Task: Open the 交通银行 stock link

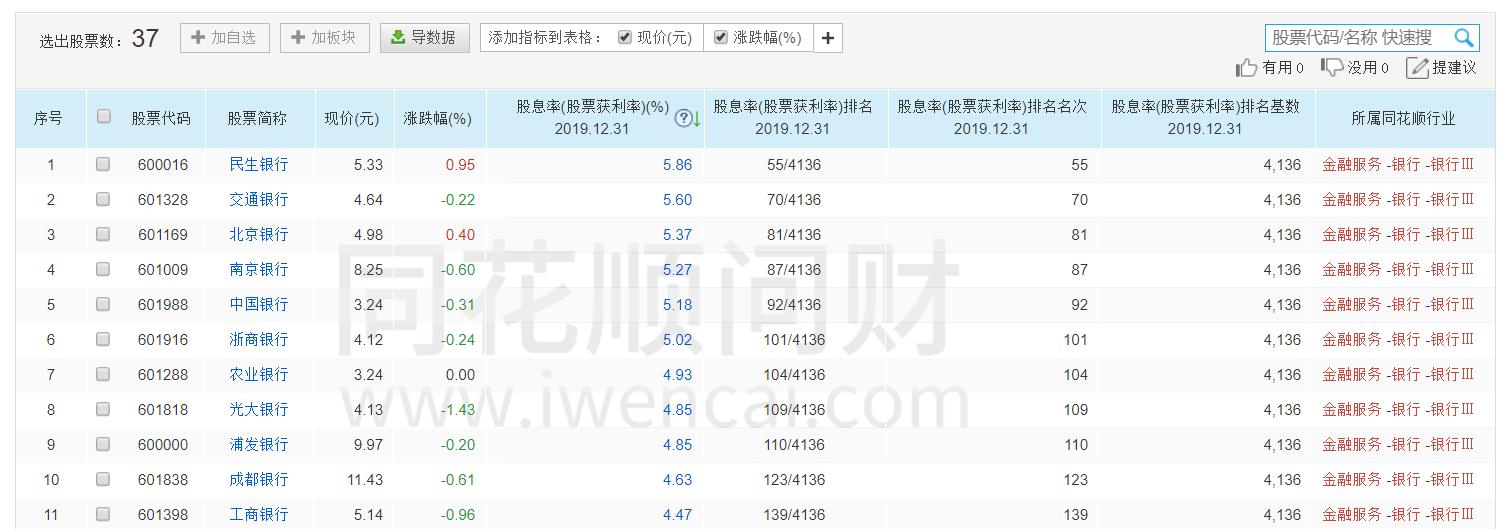Action: 258,200
